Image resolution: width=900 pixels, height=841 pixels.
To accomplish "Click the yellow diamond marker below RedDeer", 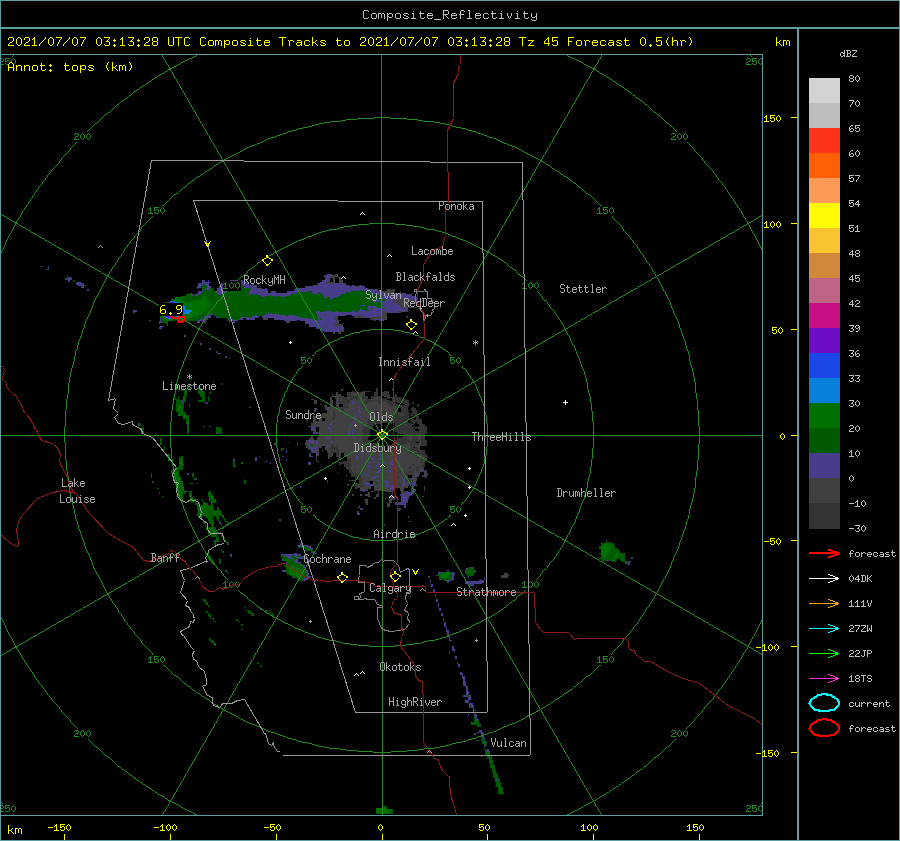I will (x=412, y=325).
